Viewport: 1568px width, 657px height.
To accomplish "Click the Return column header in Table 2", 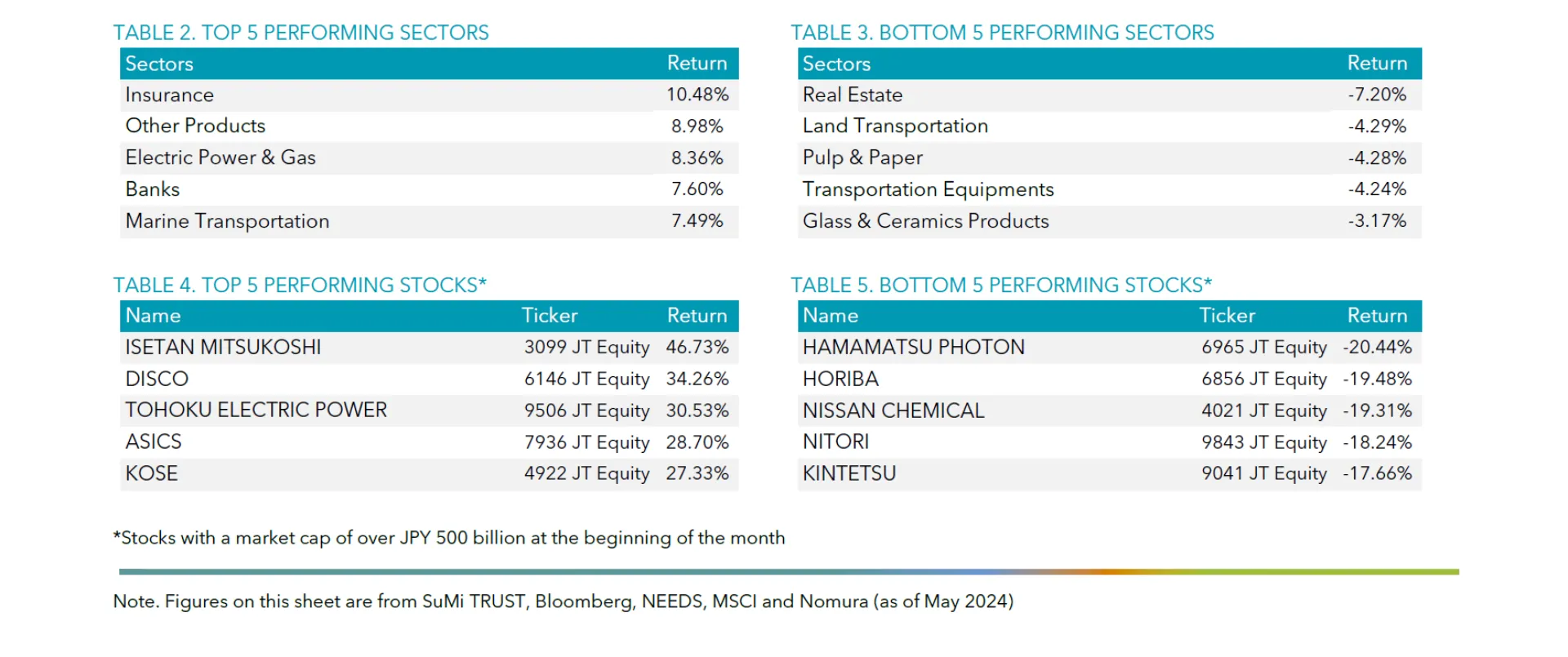I will (697, 64).
